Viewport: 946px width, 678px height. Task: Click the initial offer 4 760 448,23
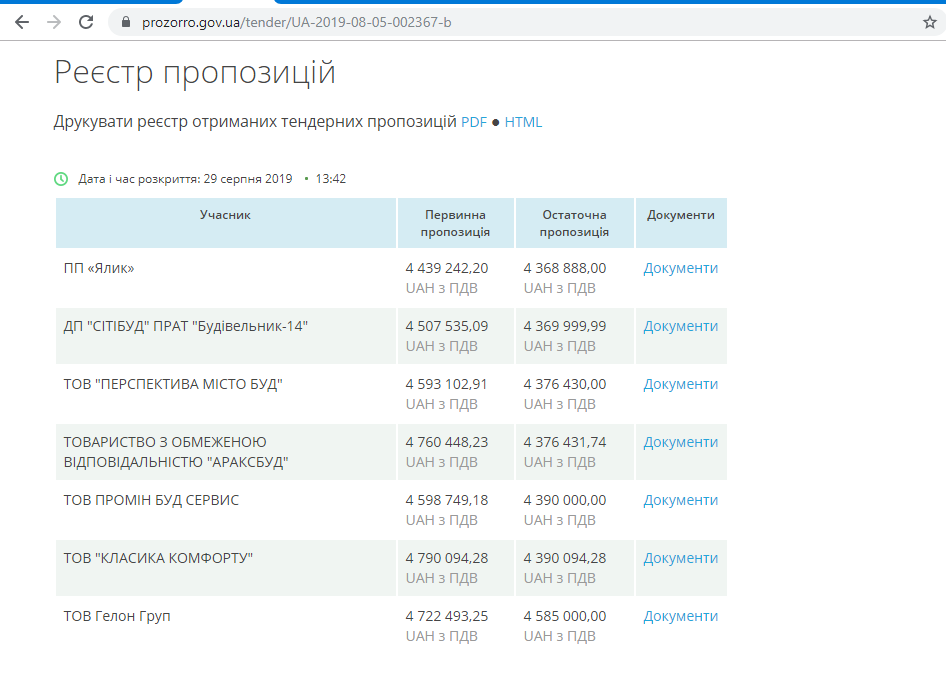pos(447,442)
